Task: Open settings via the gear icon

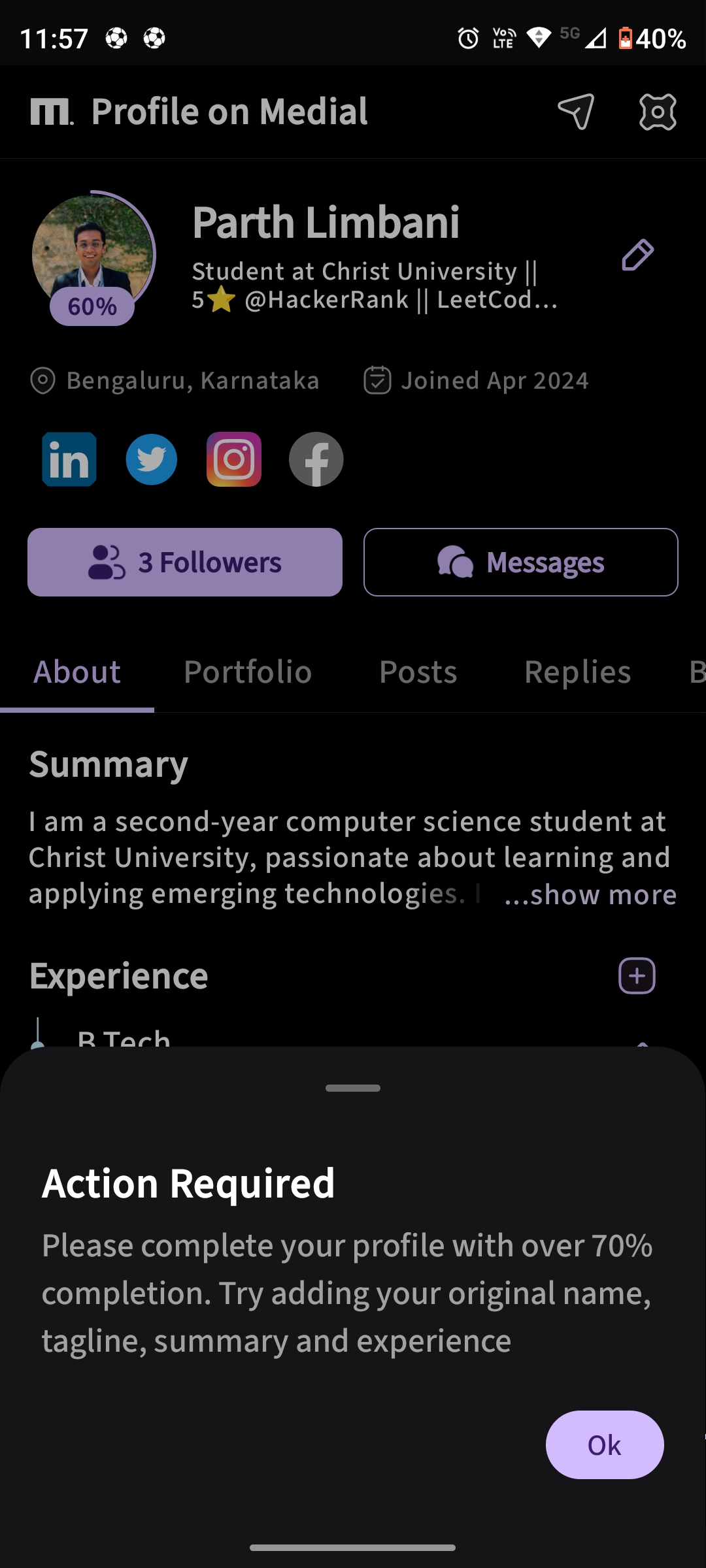Action: 658,112
